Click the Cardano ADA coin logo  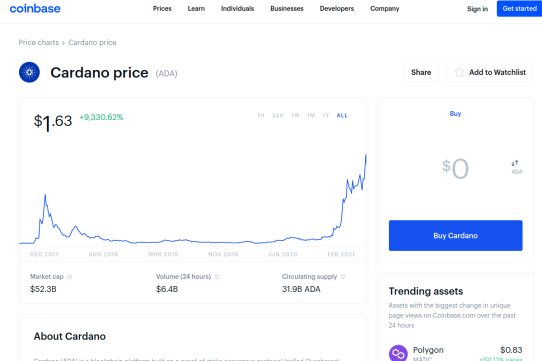[29, 72]
